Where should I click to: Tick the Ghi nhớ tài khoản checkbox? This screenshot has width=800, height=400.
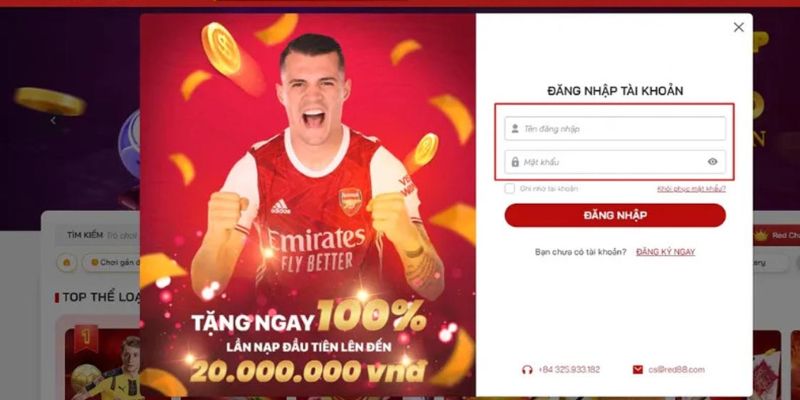[x=509, y=188]
